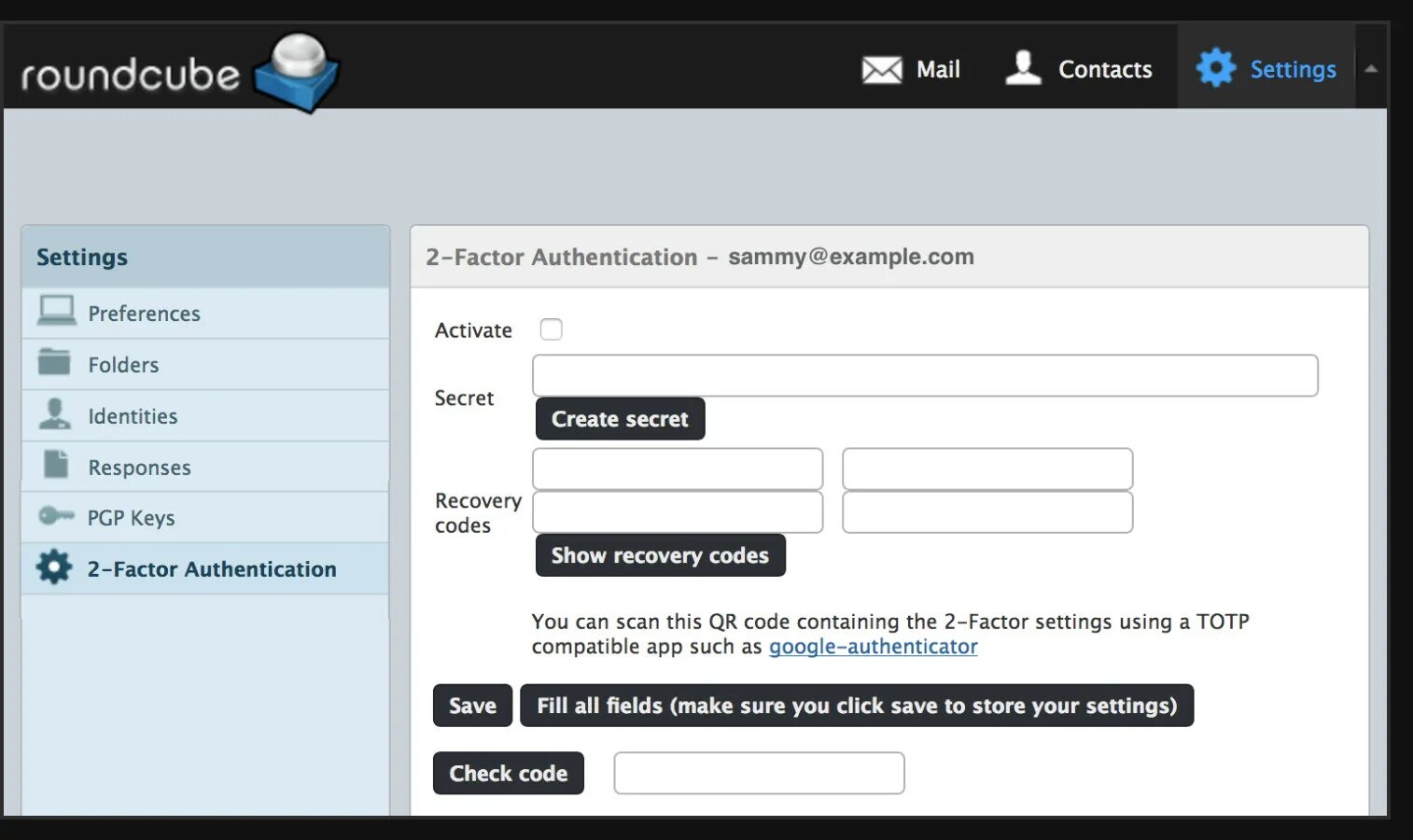Click the PGP Keys key icon
Viewport: 1413px width, 840px height.
(x=55, y=516)
